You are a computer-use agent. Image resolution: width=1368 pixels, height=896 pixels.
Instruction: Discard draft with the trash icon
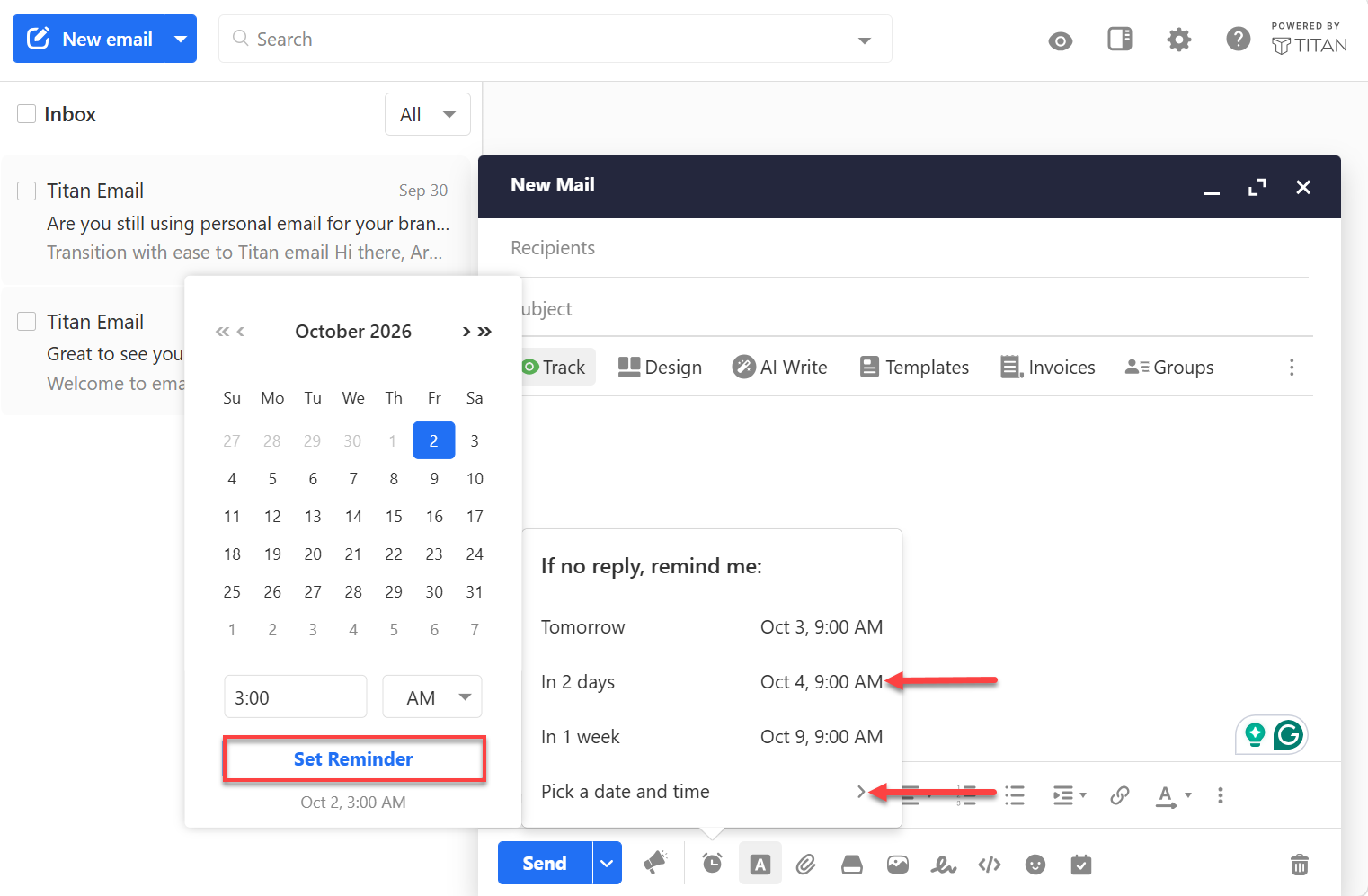point(1299,864)
